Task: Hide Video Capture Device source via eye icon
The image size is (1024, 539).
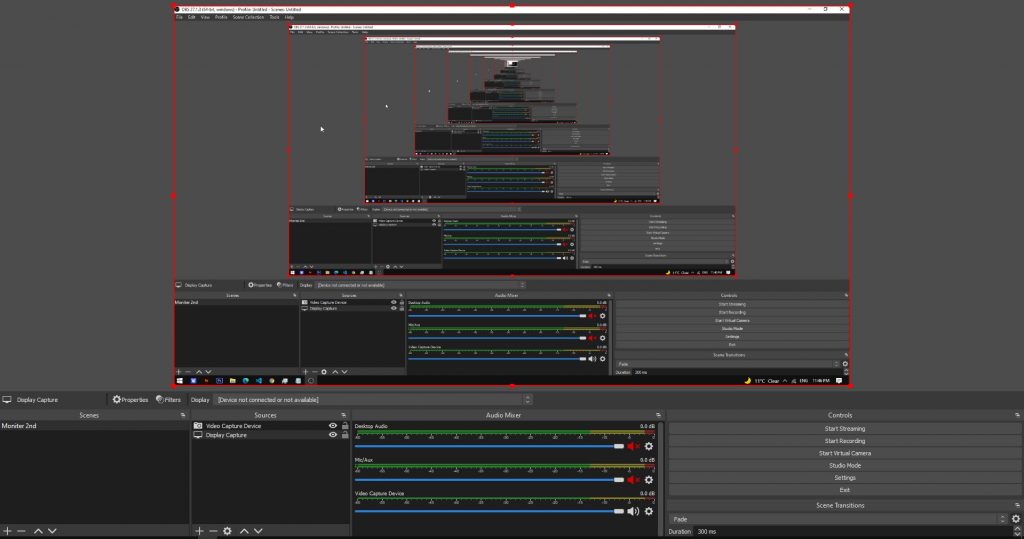Action: pos(332,426)
